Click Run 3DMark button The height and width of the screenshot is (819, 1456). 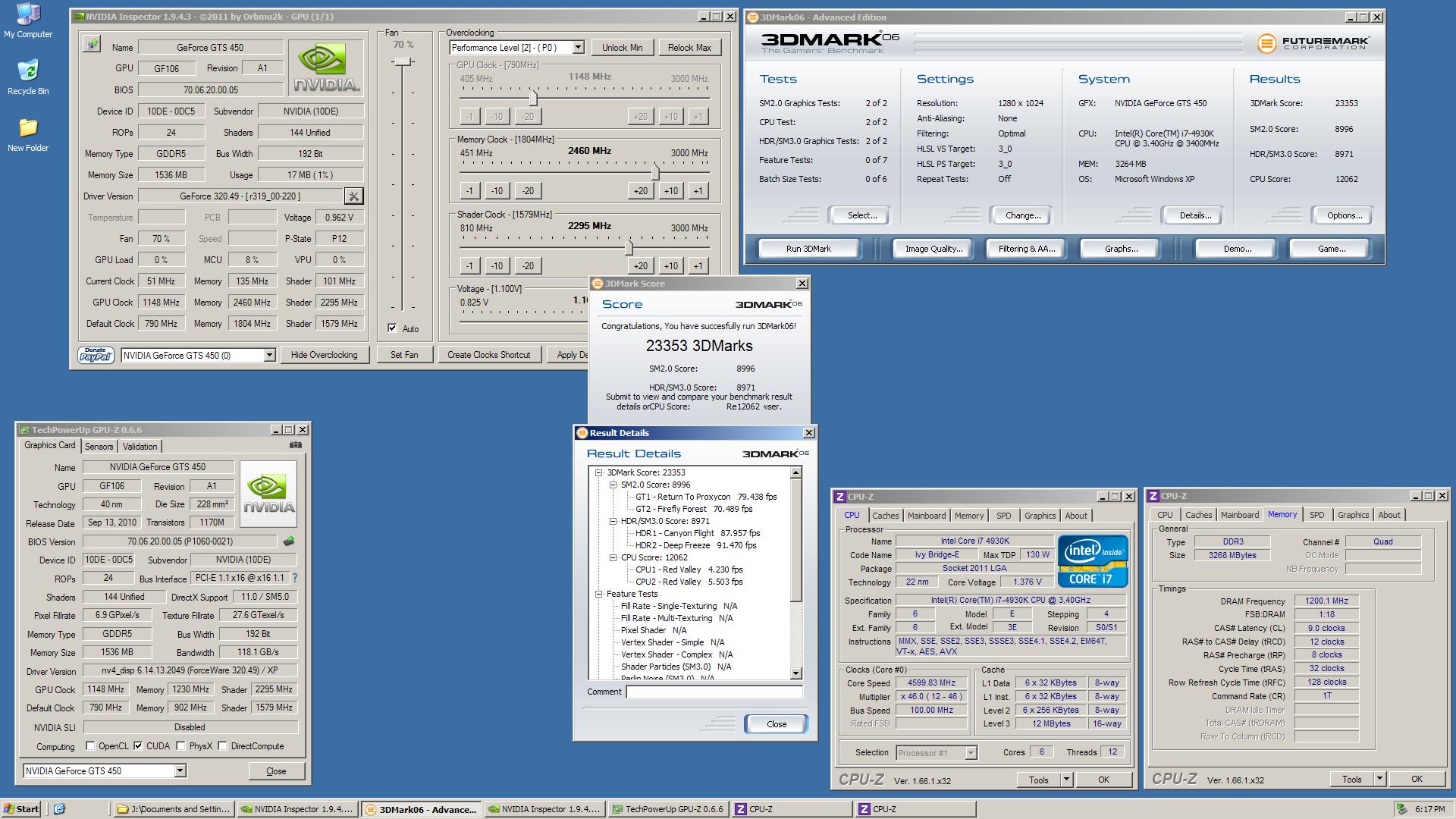click(x=808, y=249)
